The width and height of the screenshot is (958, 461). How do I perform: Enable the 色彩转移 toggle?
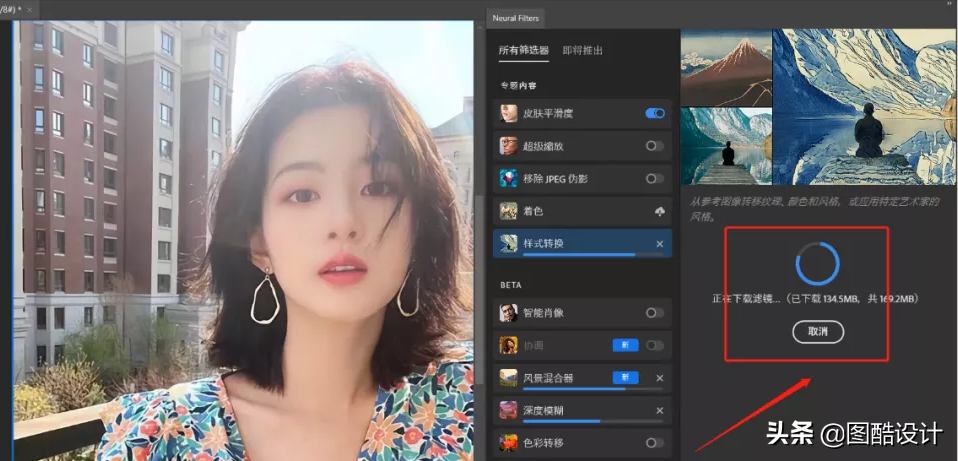(x=655, y=443)
